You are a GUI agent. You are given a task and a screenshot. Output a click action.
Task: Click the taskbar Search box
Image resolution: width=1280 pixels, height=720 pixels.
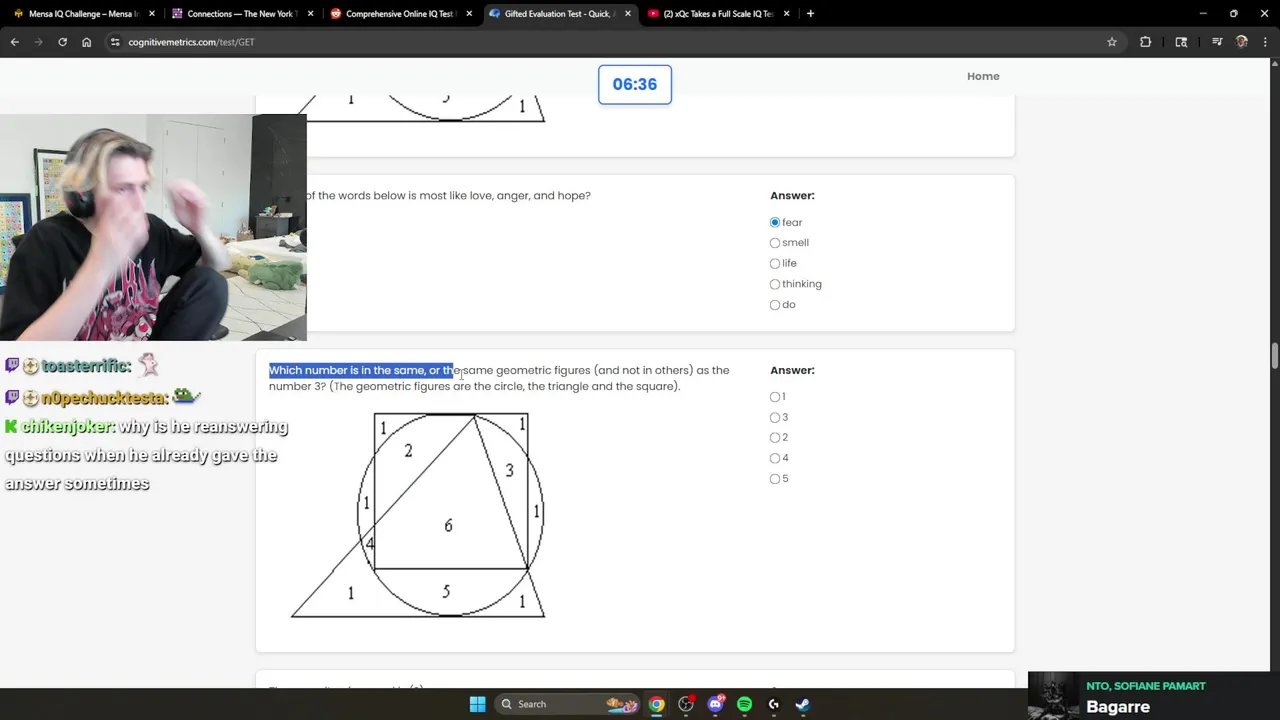pos(568,704)
